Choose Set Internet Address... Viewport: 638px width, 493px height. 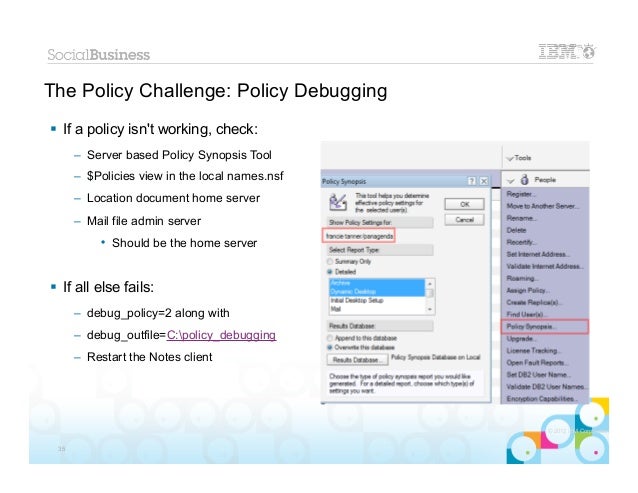tap(538, 254)
